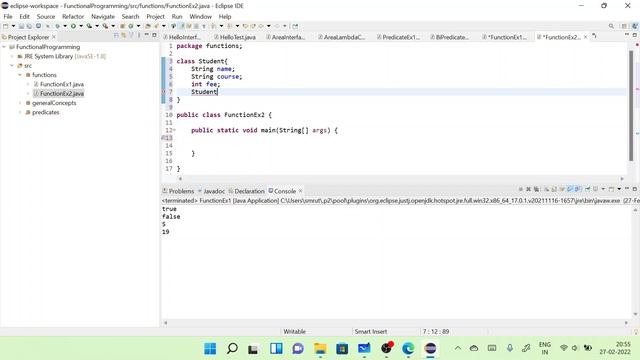Maximize the Project Explorer view
The image size is (640, 360).
(154, 36)
